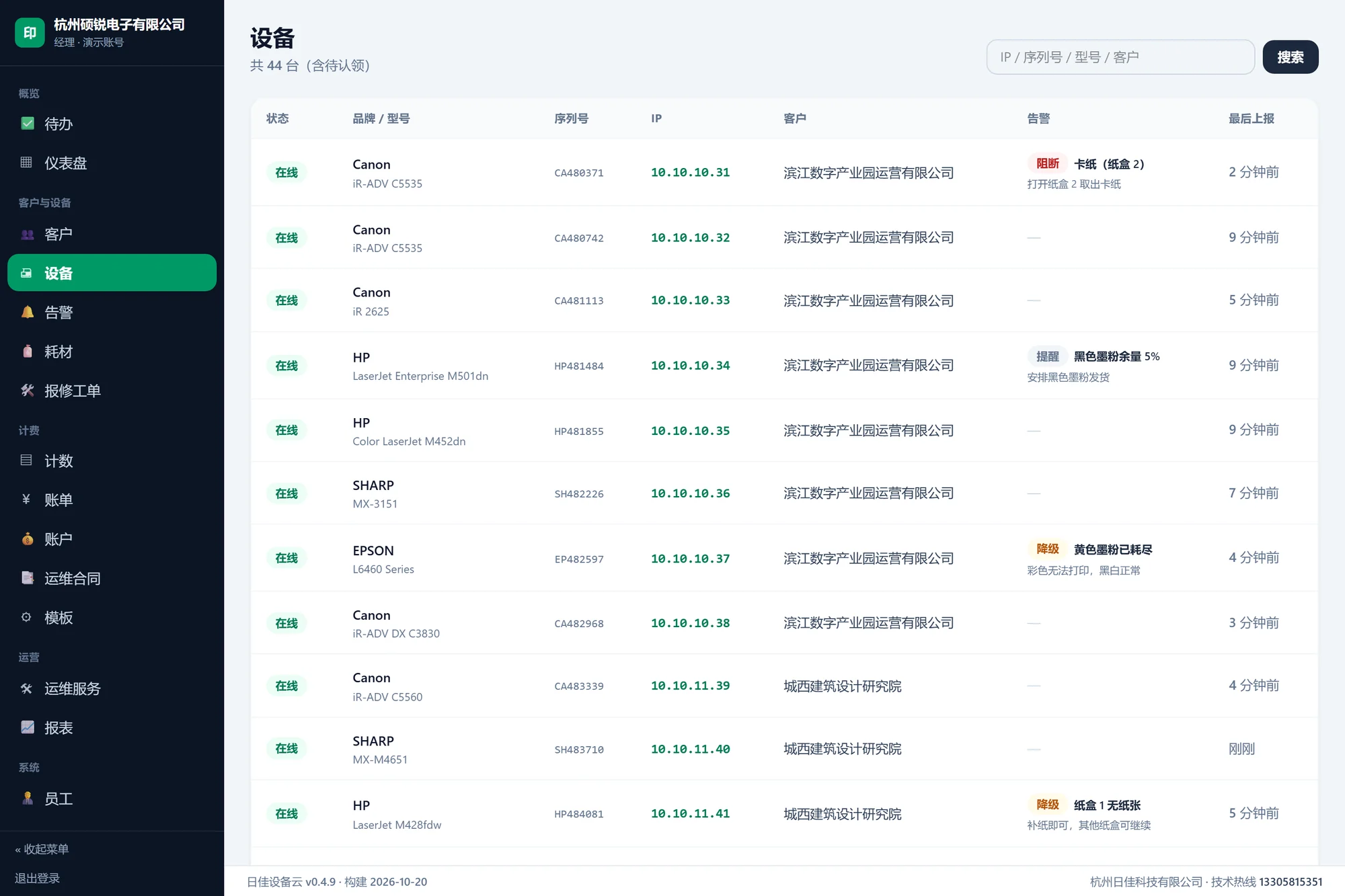Screen dimensions: 1345x896
Task: Click the 耗材 toner bottle icon
Action: point(28,351)
